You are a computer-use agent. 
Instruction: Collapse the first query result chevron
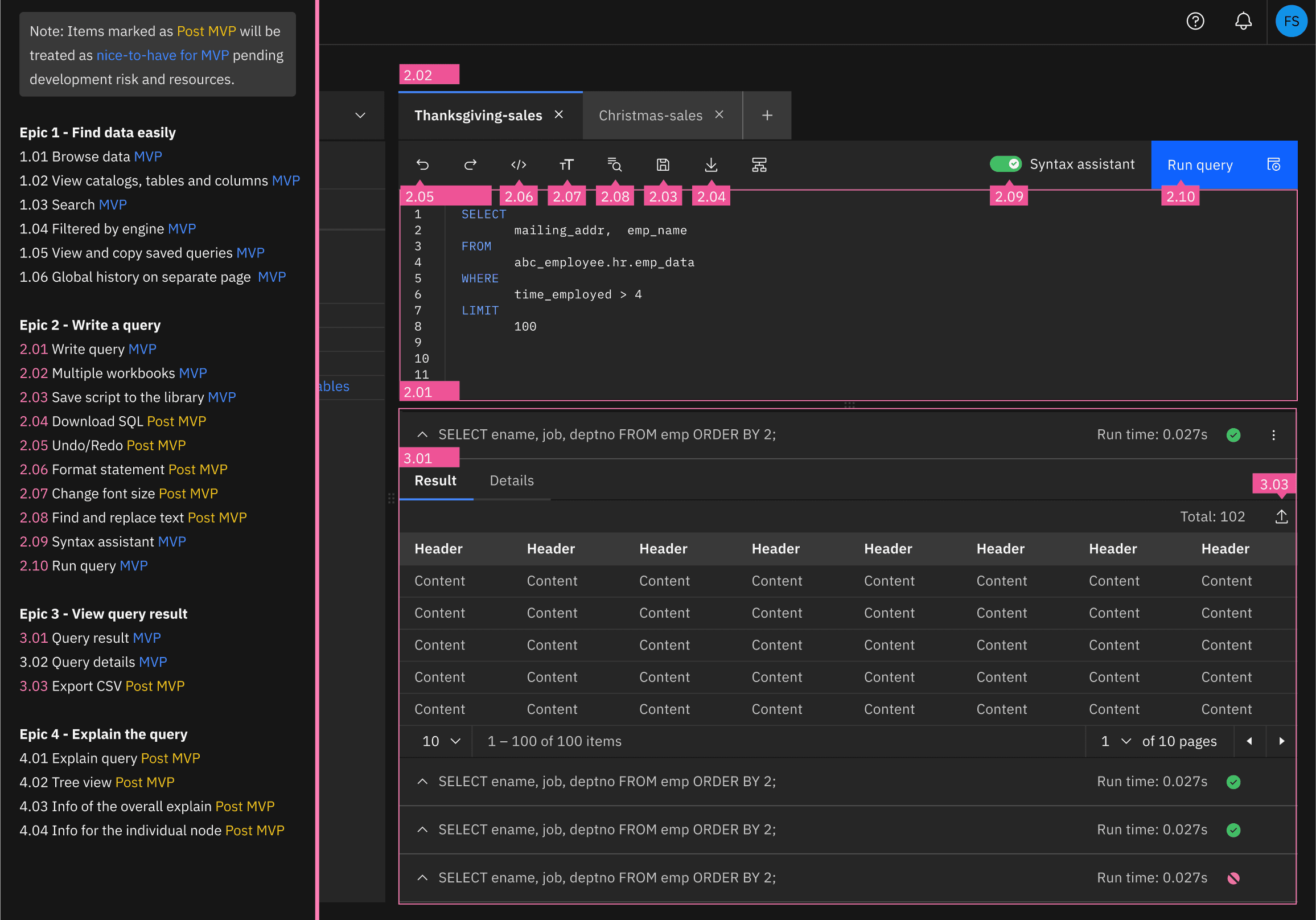(x=422, y=434)
